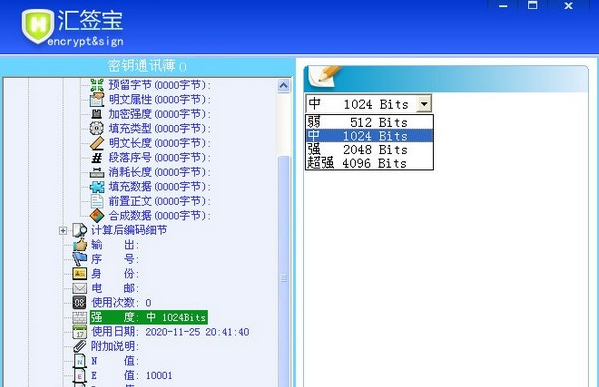599x387 pixels.
Task: Open the key strength combo box arrow
Action: 424,104
